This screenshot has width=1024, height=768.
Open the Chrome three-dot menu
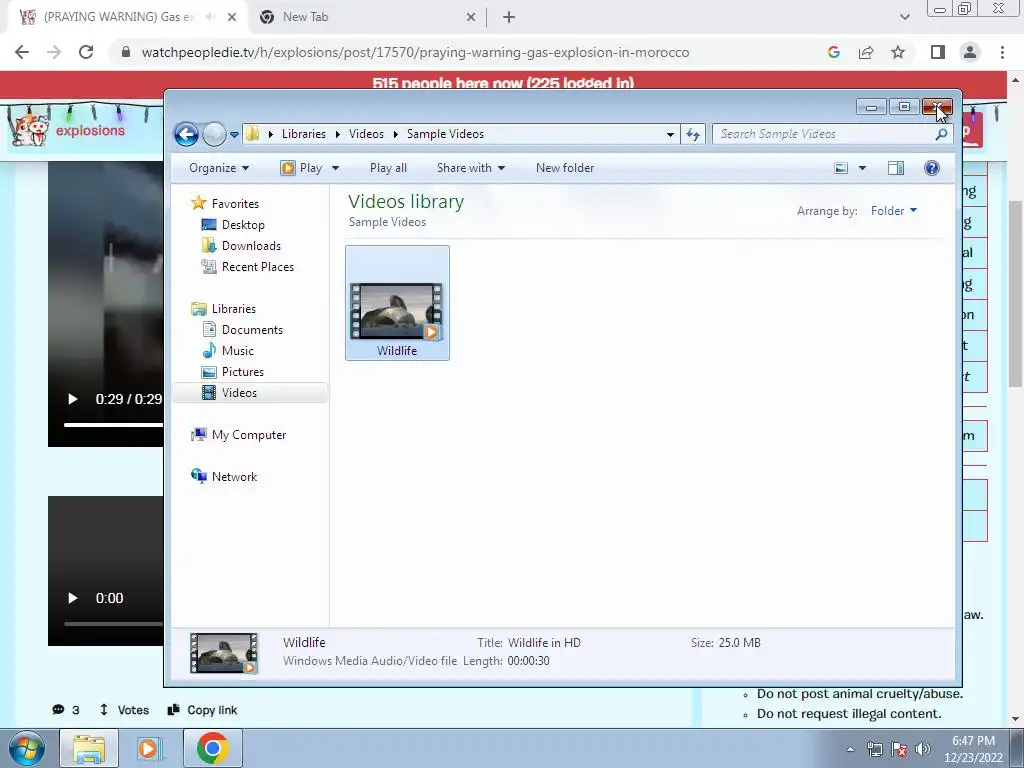pyautogui.click(x=1002, y=52)
